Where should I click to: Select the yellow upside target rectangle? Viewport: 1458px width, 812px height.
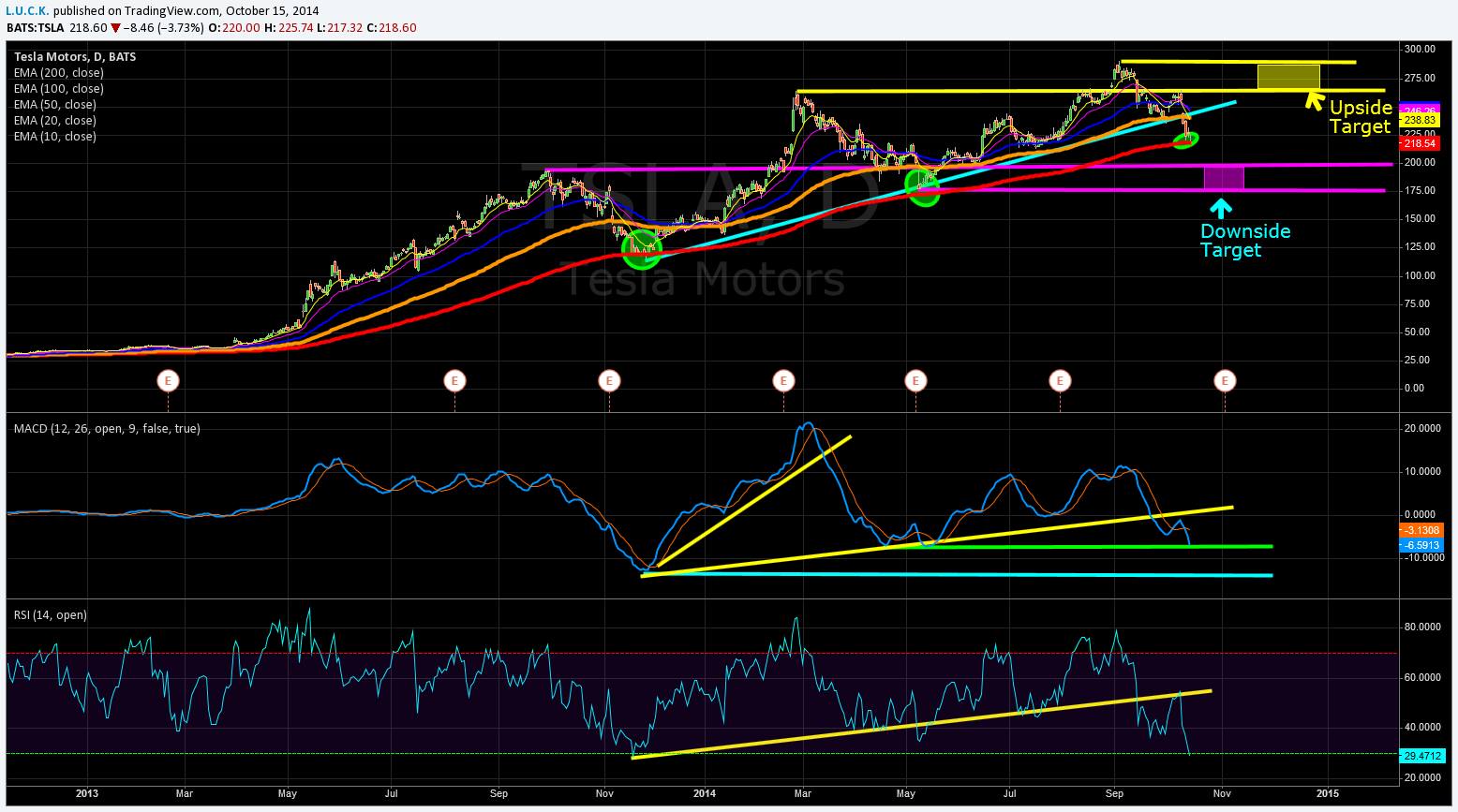pos(1288,77)
